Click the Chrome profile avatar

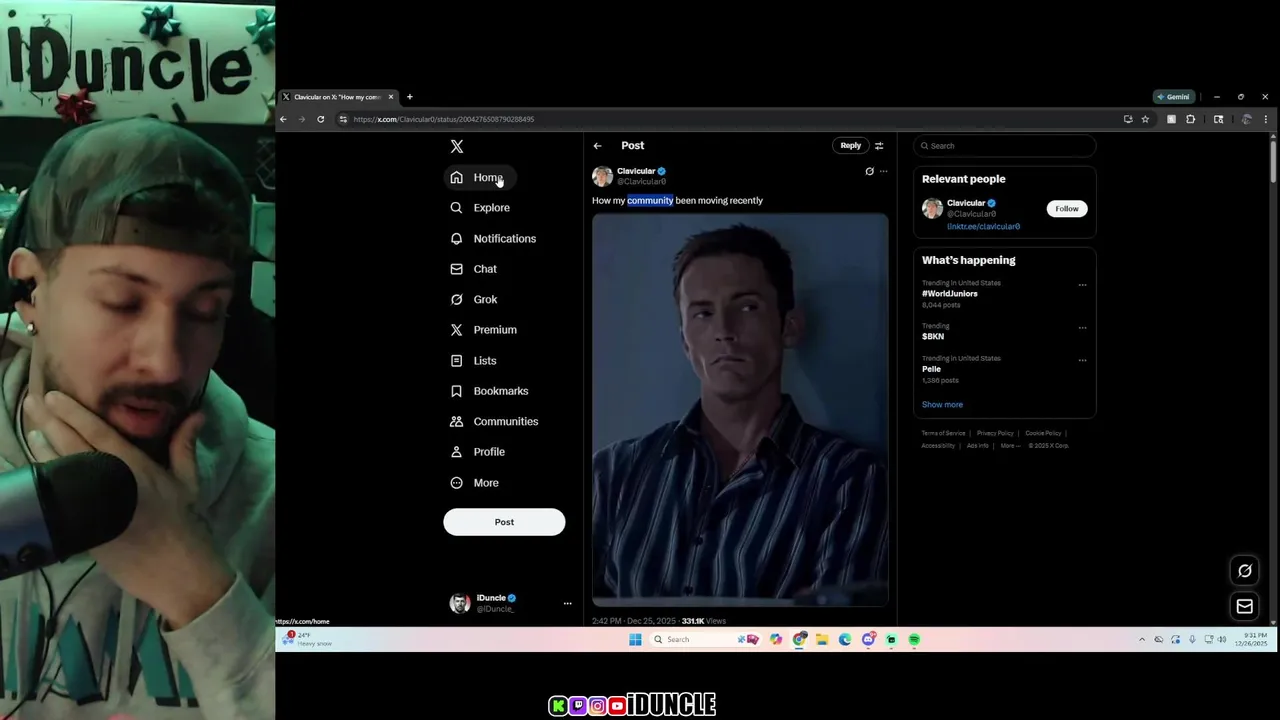tap(1246, 119)
